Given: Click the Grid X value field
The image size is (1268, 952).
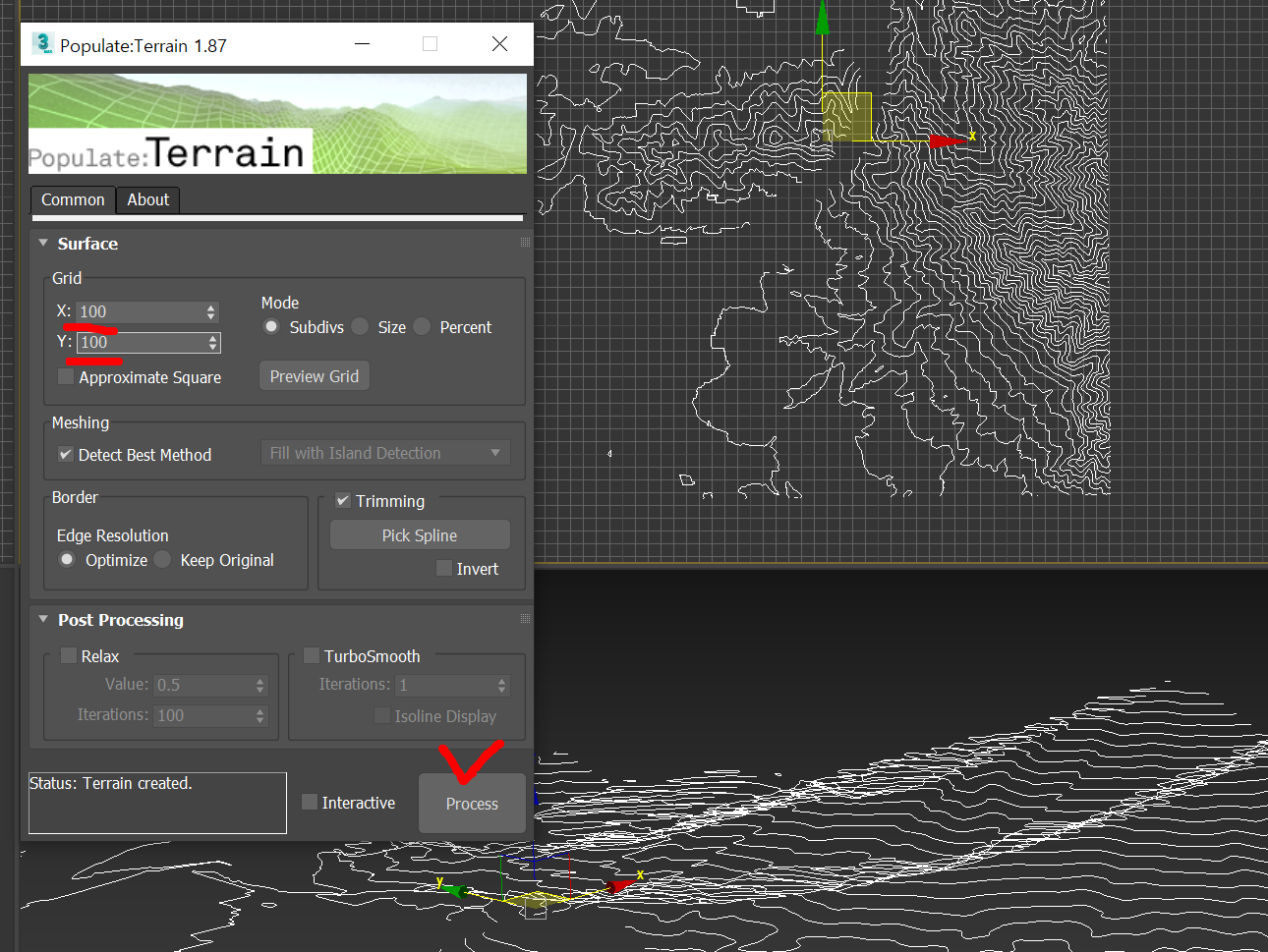Looking at the screenshot, I should [140, 311].
